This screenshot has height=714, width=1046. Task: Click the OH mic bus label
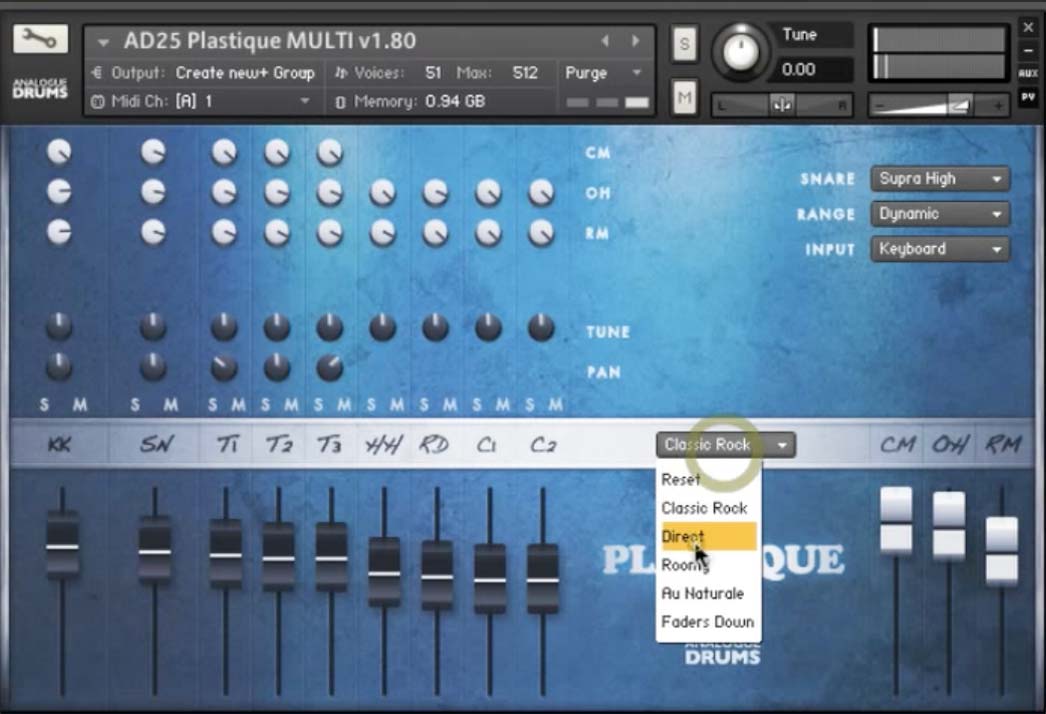[950, 444]
